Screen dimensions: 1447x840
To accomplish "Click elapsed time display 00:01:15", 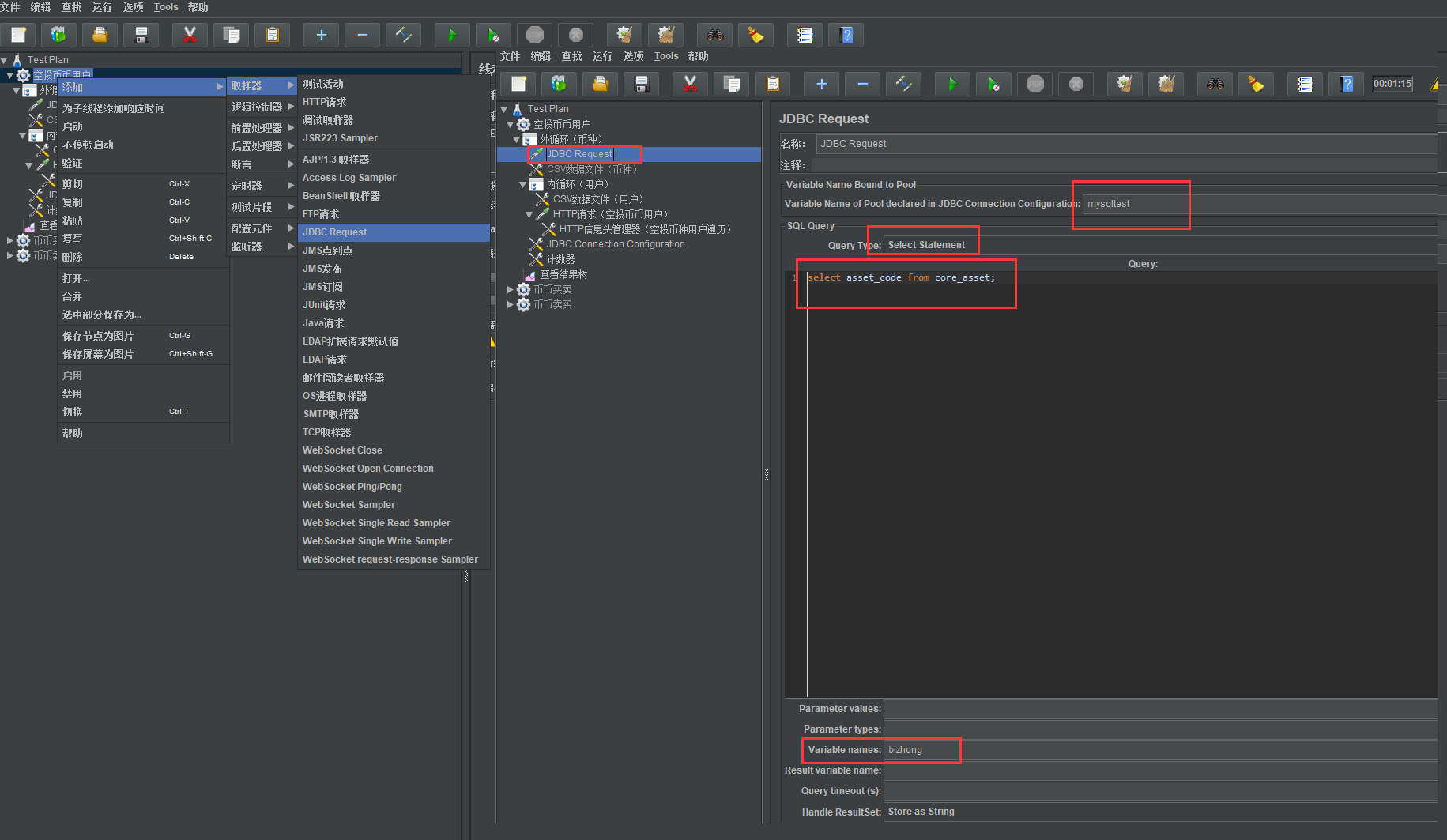I will pyautogui.click(x=1392, y=84).
